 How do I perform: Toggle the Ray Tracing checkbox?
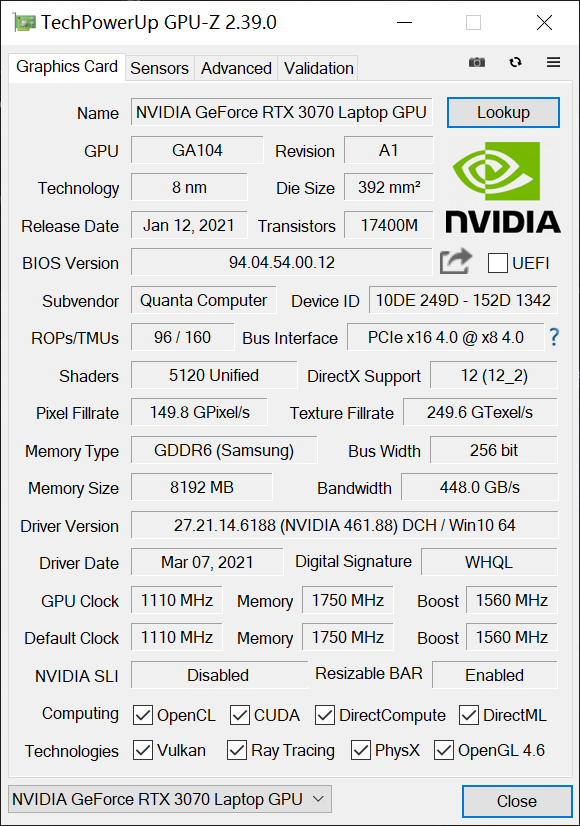pos(237,750)
